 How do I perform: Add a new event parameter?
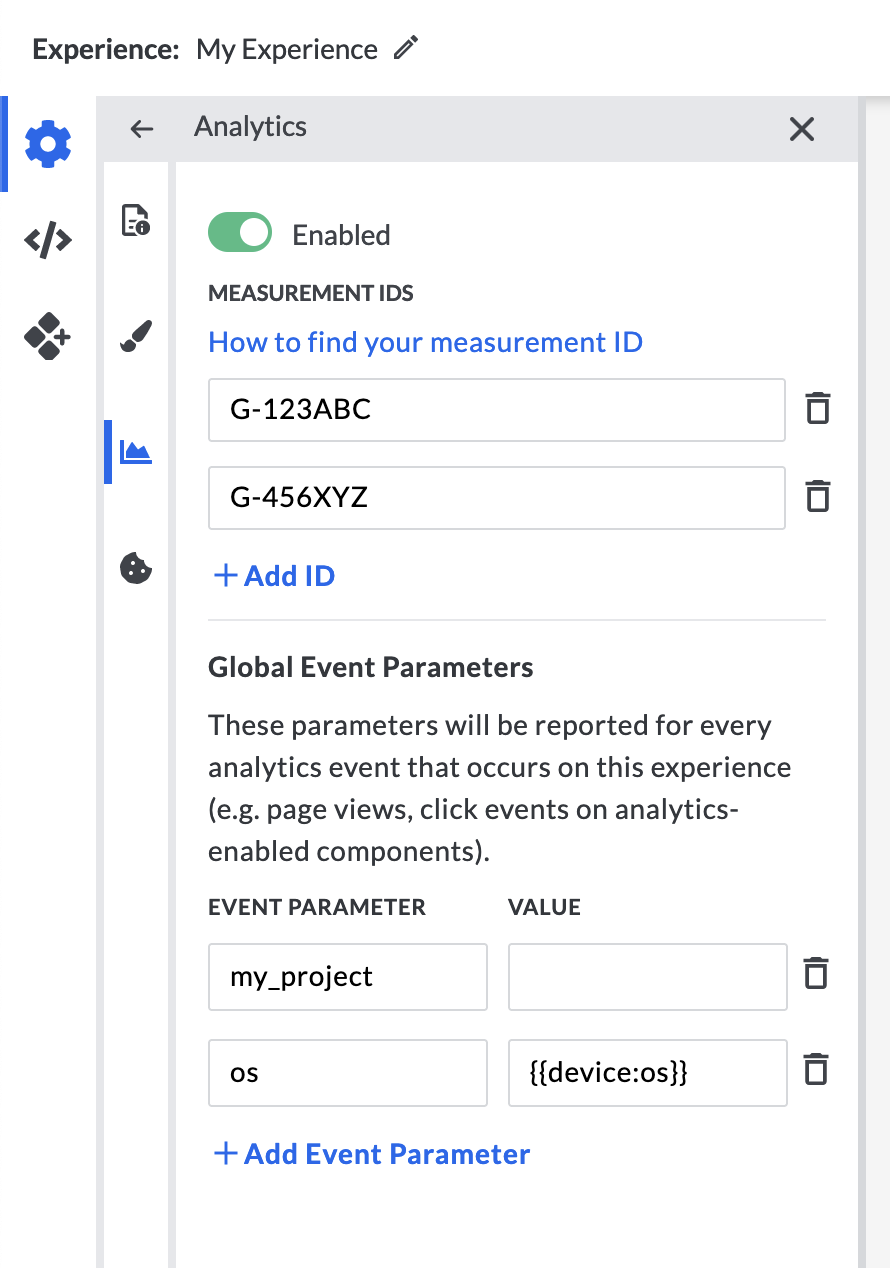click(x=371, y=1153)
